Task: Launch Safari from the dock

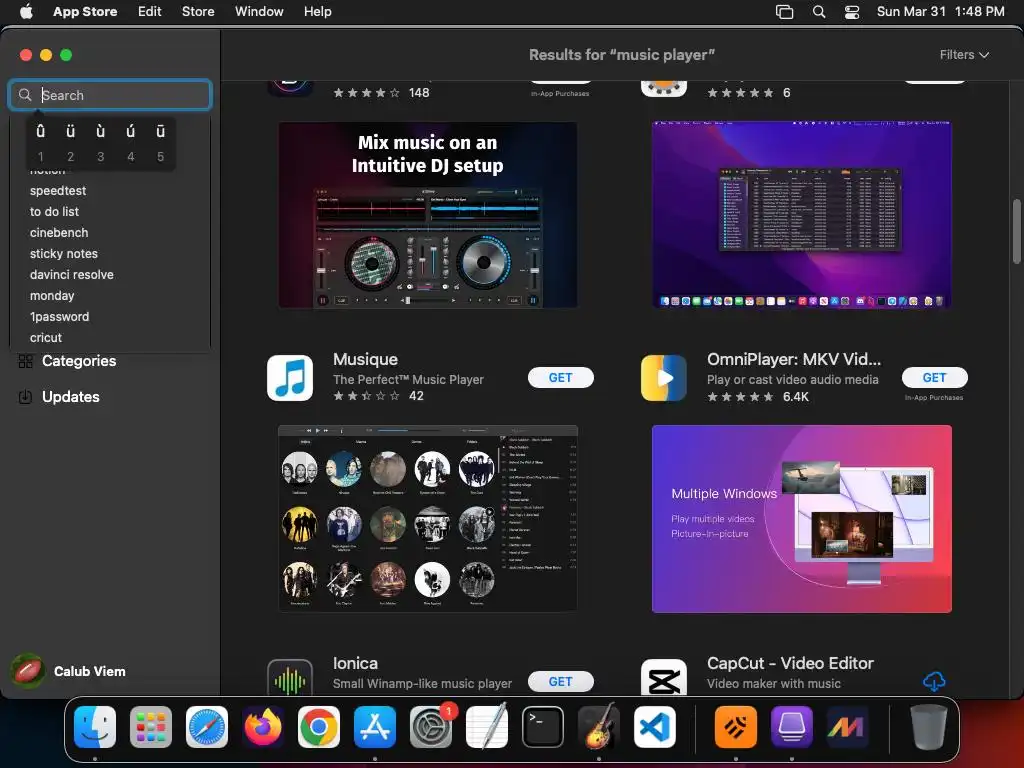Action: (207, 727)
